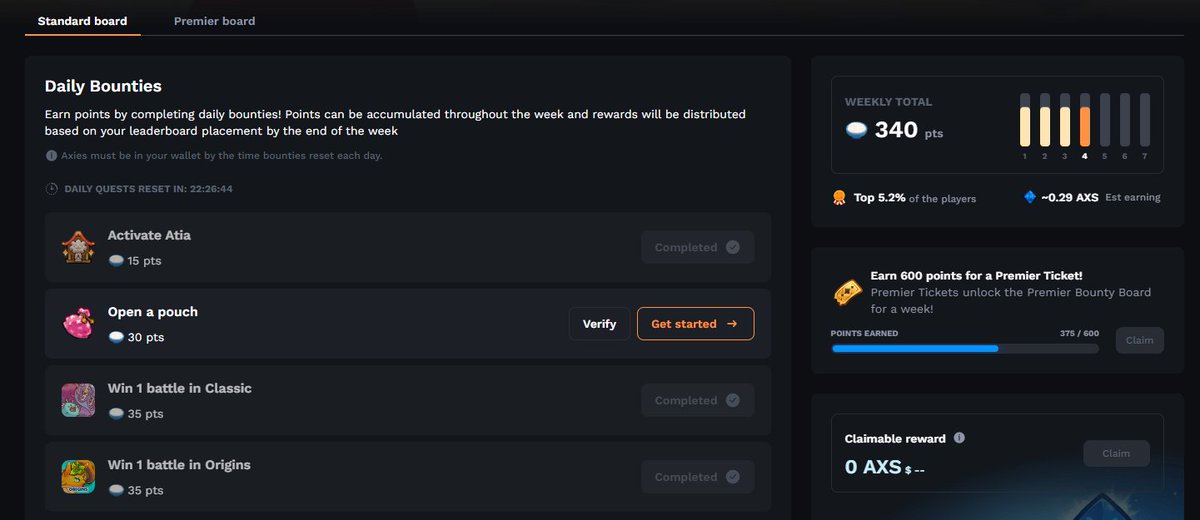Click the '~0.29 AXS' estimated earning text
The height and width of the screenshot is (520, 1200).
(1070, 197)
